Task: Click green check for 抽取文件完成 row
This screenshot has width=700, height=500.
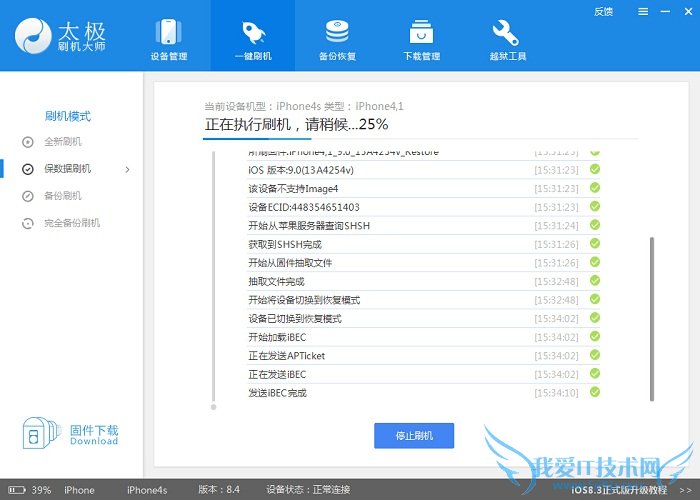Action: click(x=595, y=280)
